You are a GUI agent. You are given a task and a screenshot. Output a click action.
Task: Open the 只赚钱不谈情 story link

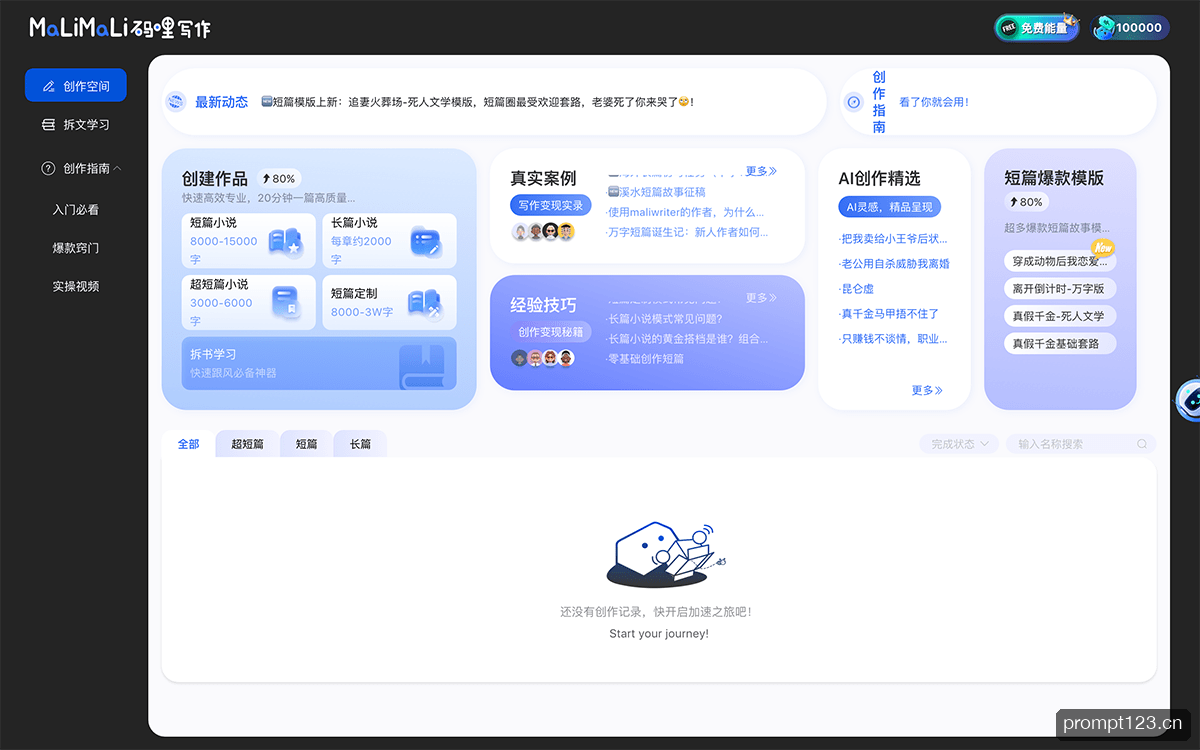tap(893, 339)
